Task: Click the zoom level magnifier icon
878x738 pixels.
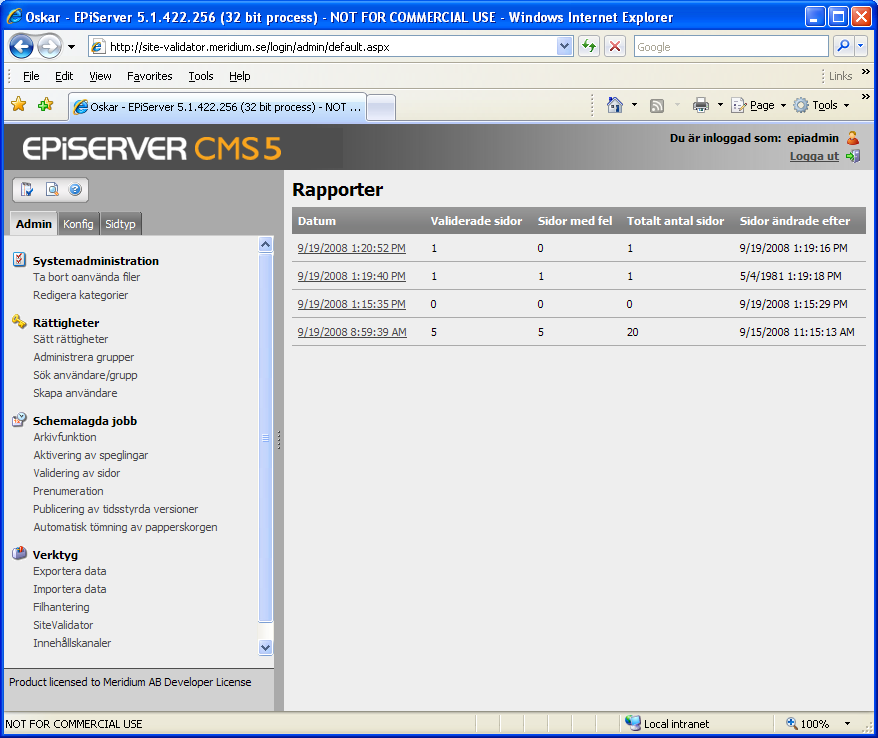Action: (x=791, y=723)
